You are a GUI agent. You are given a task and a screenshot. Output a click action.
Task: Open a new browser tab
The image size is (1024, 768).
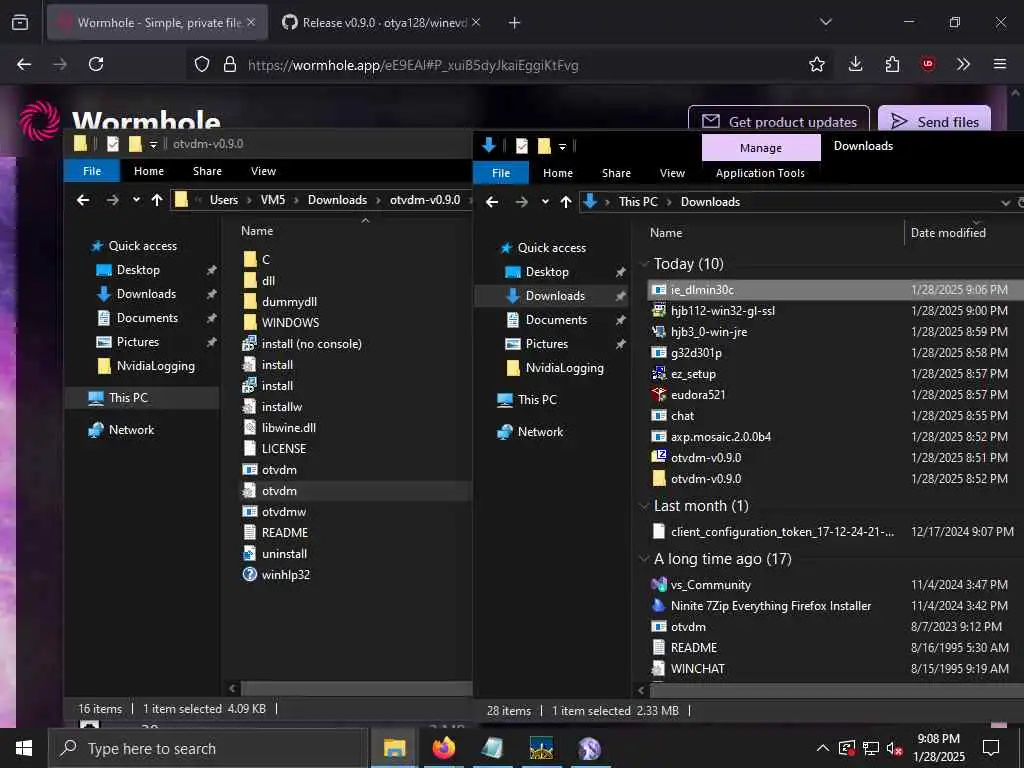[515, 23]
